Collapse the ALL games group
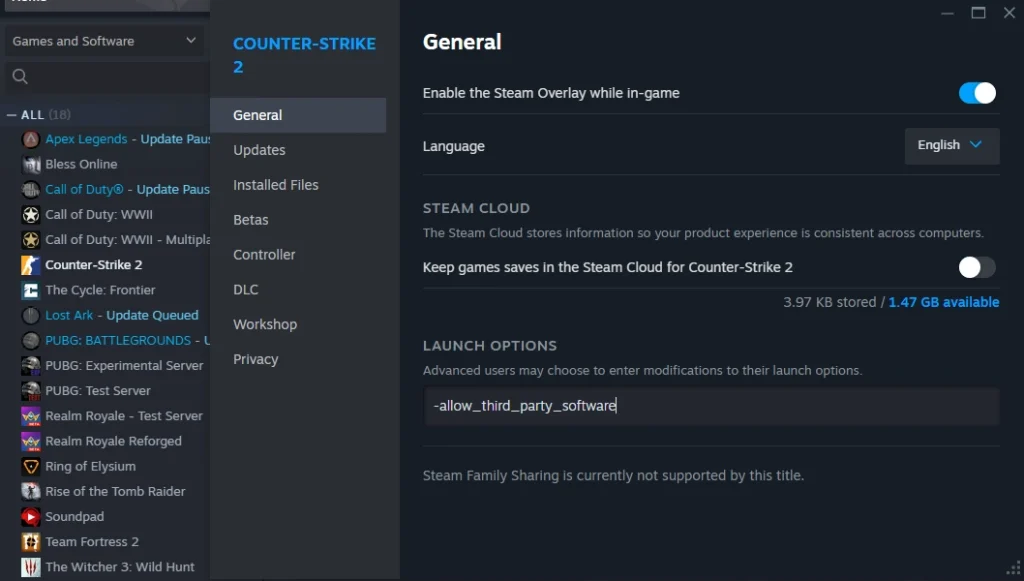Viewport: 1024px width, 581px height. tap(10, 114)
